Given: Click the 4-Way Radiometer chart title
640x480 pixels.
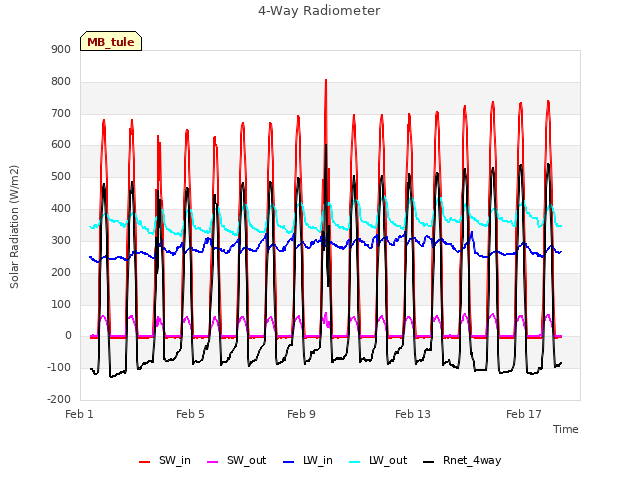Looking at the screenshot, I should [319, 11].
